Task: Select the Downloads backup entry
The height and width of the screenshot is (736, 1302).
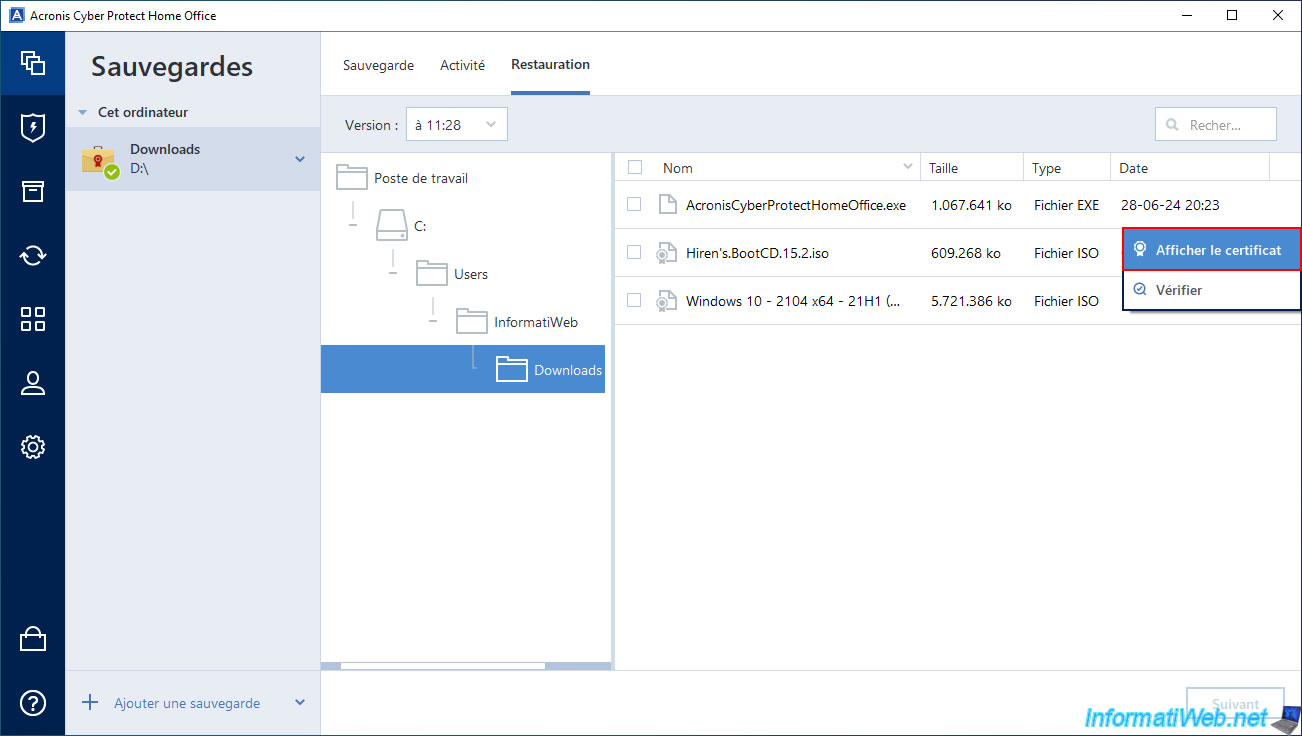Action: pos(193,159)
